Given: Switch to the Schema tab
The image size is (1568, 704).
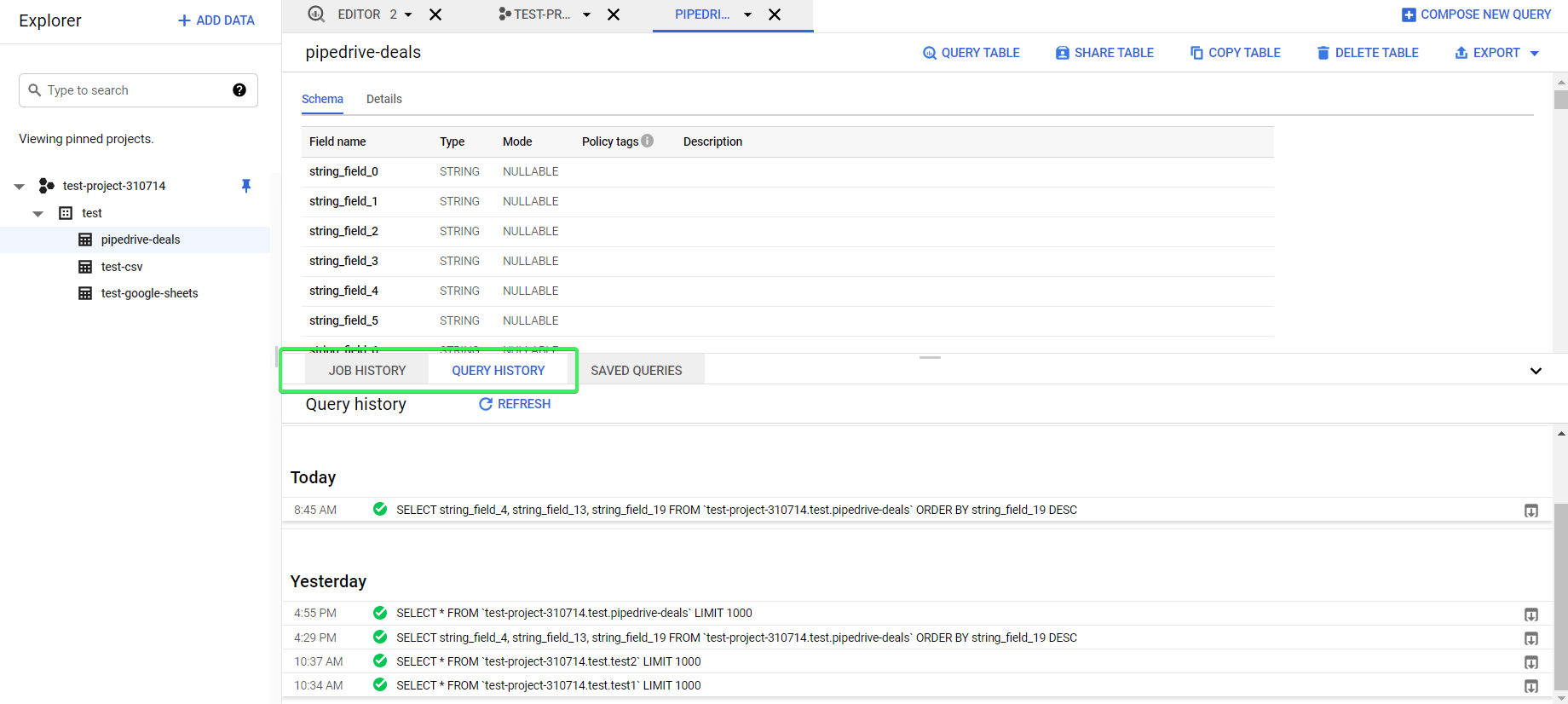Looking at the screenshot, I should coord(322,99).
